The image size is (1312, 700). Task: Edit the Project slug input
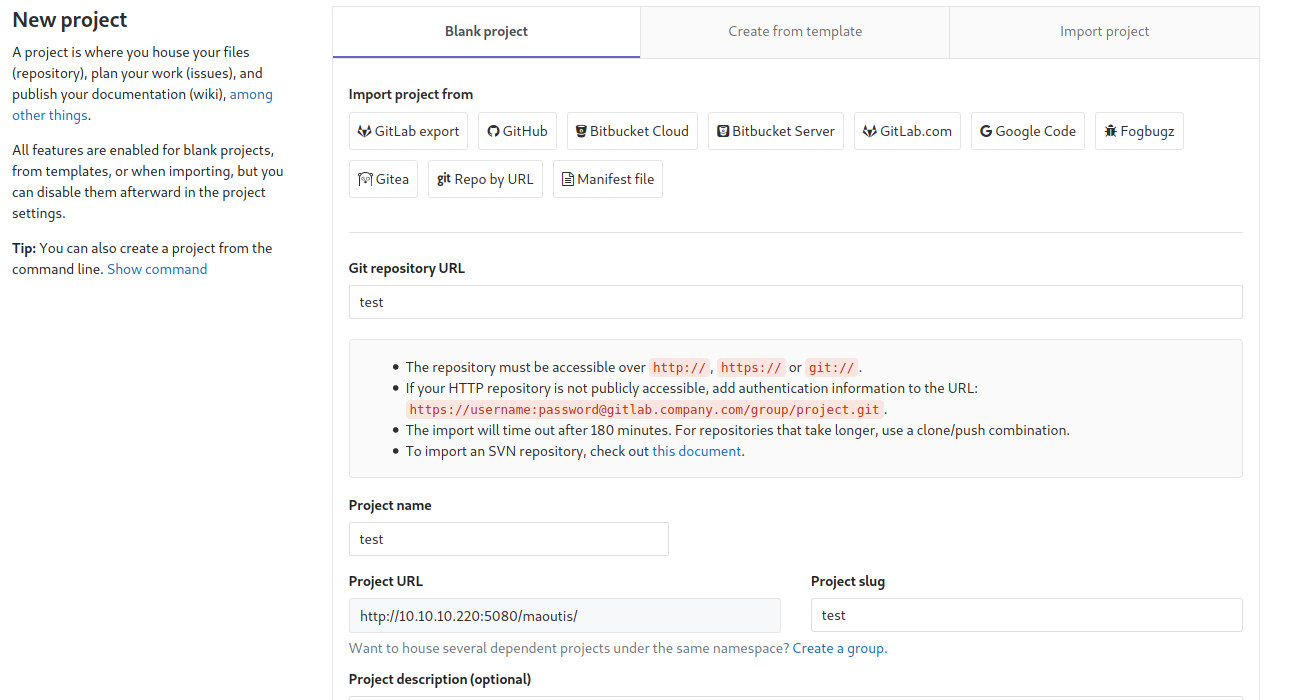point(1026,615)
